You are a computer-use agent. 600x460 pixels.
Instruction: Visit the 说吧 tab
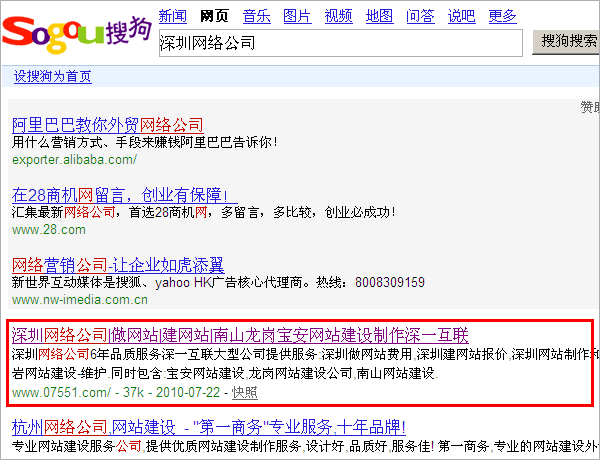coord(461,15)
